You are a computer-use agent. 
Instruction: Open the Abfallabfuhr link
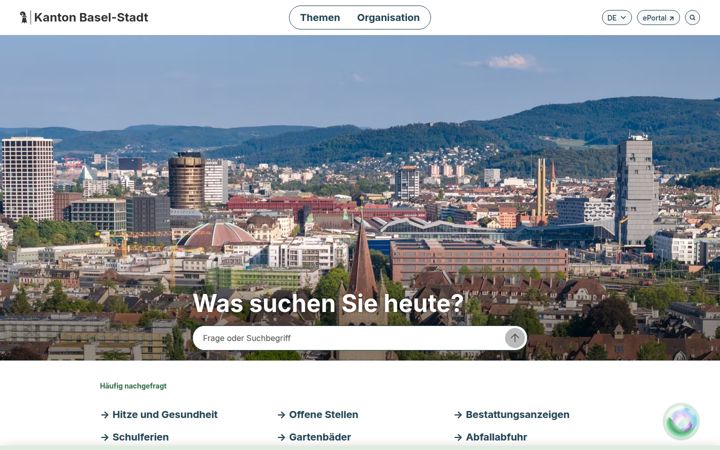tap(496, 437)
